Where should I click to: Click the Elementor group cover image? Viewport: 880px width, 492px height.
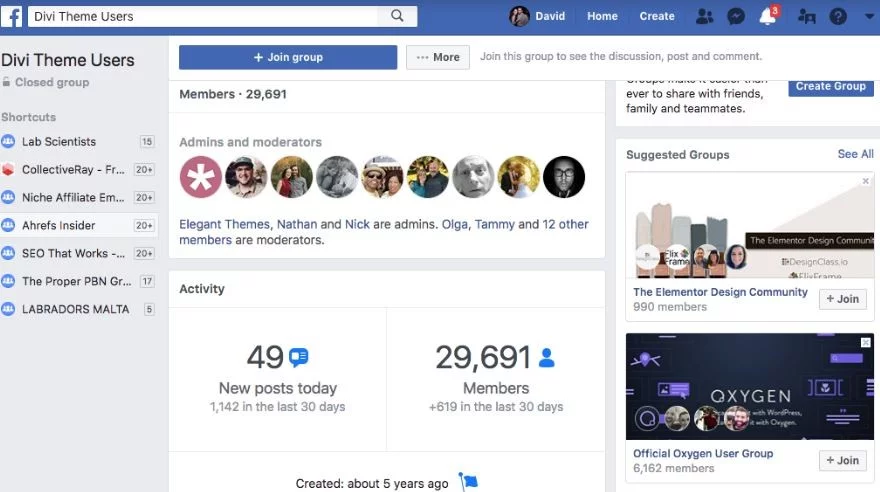pos(750,225)
